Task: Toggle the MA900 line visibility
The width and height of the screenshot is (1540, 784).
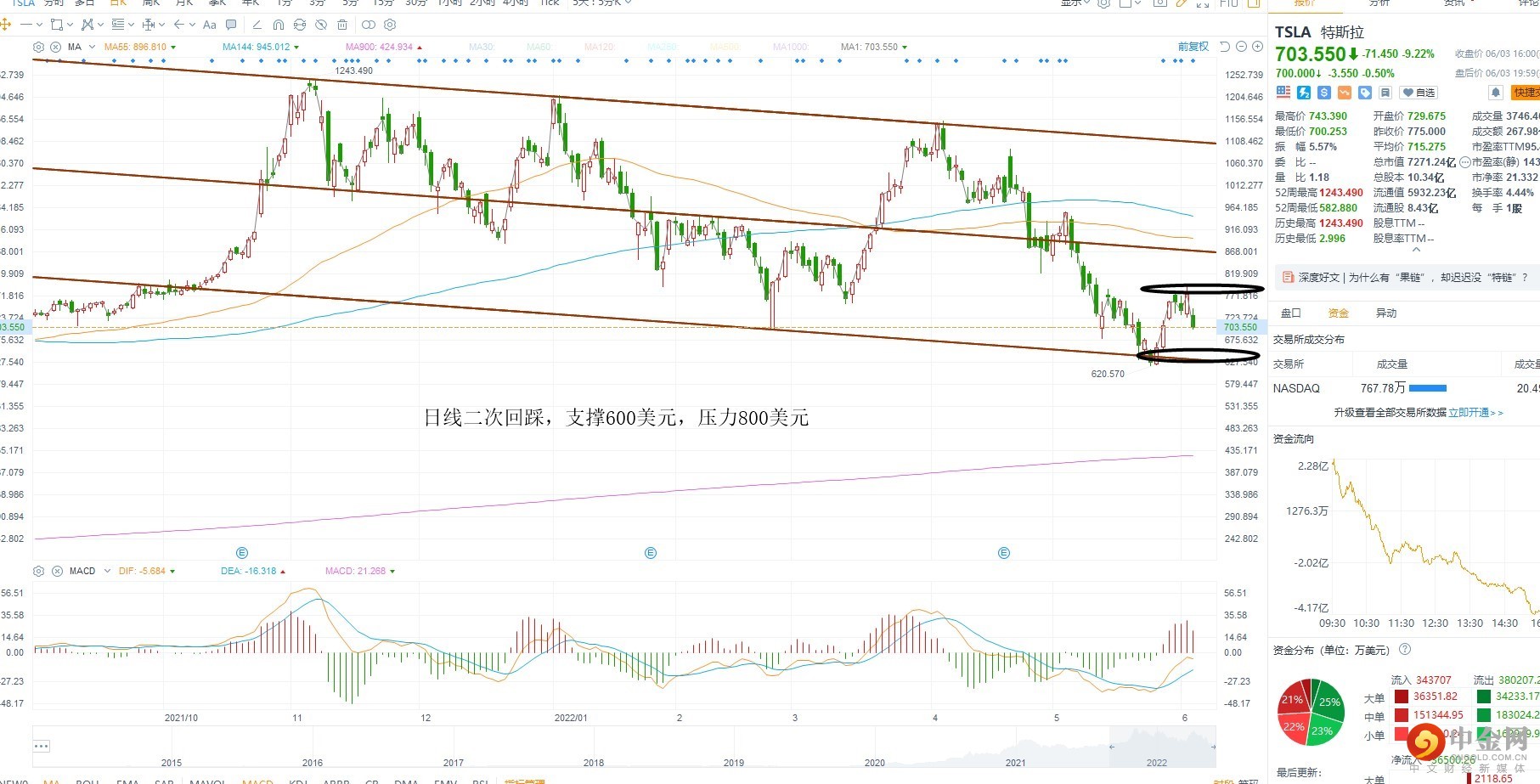Action: point(384,47)
